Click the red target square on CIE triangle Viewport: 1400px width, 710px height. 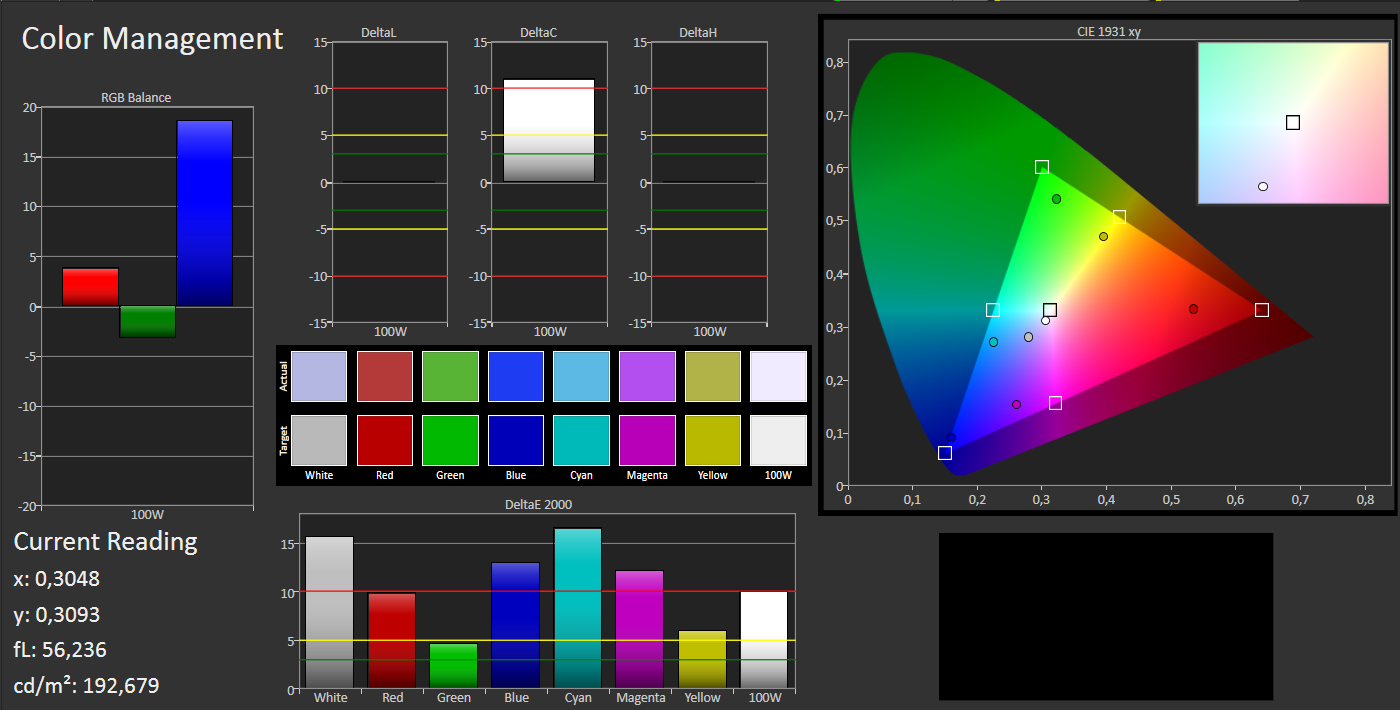pos(1262,310)
